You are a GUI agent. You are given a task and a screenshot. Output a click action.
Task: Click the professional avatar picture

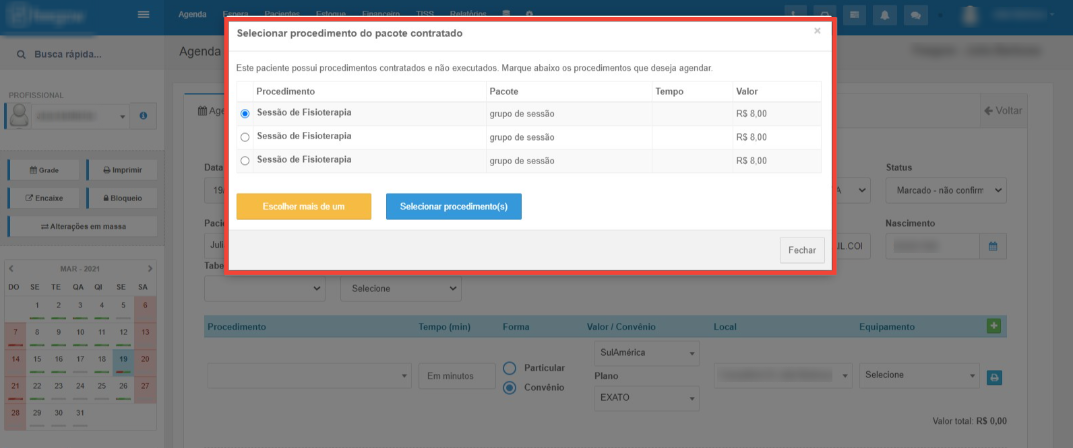19,116
